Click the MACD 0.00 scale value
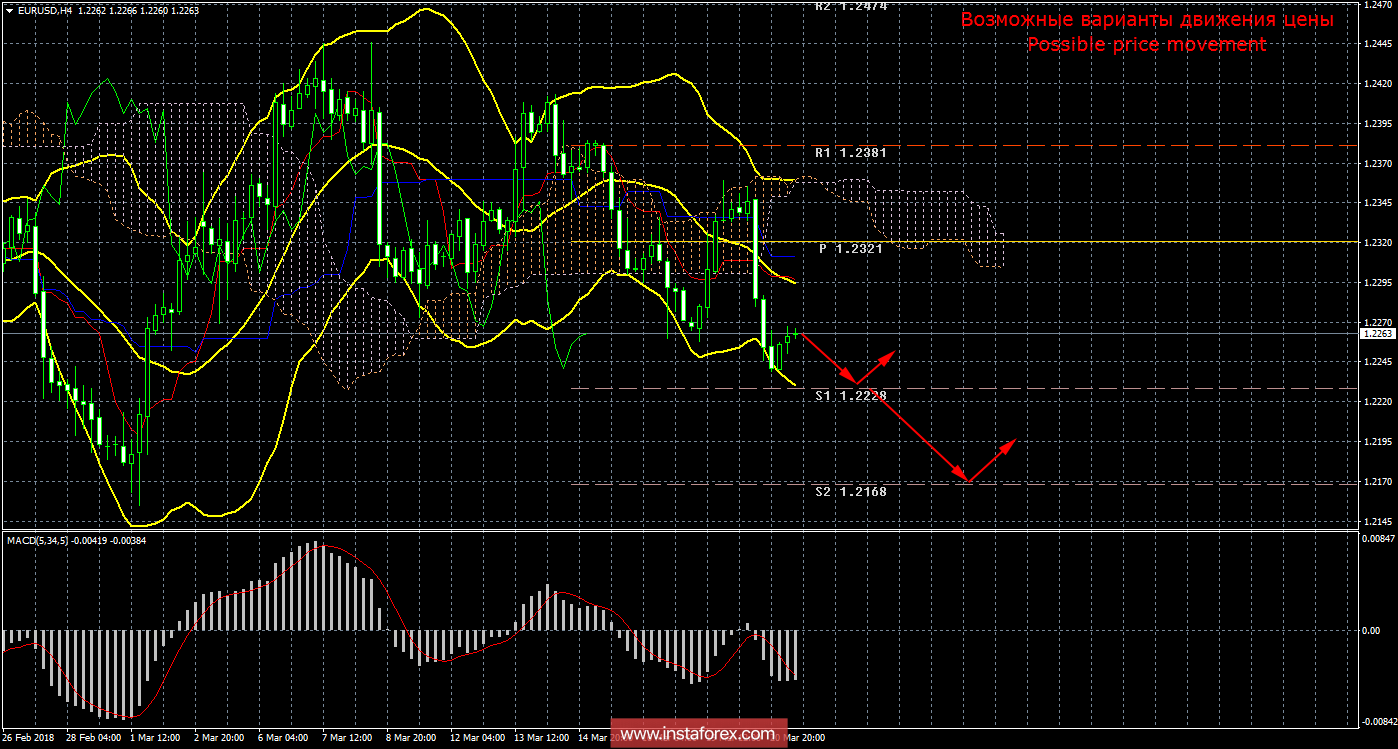The width and height of the screenshot is (1398, 749). 1373,630
